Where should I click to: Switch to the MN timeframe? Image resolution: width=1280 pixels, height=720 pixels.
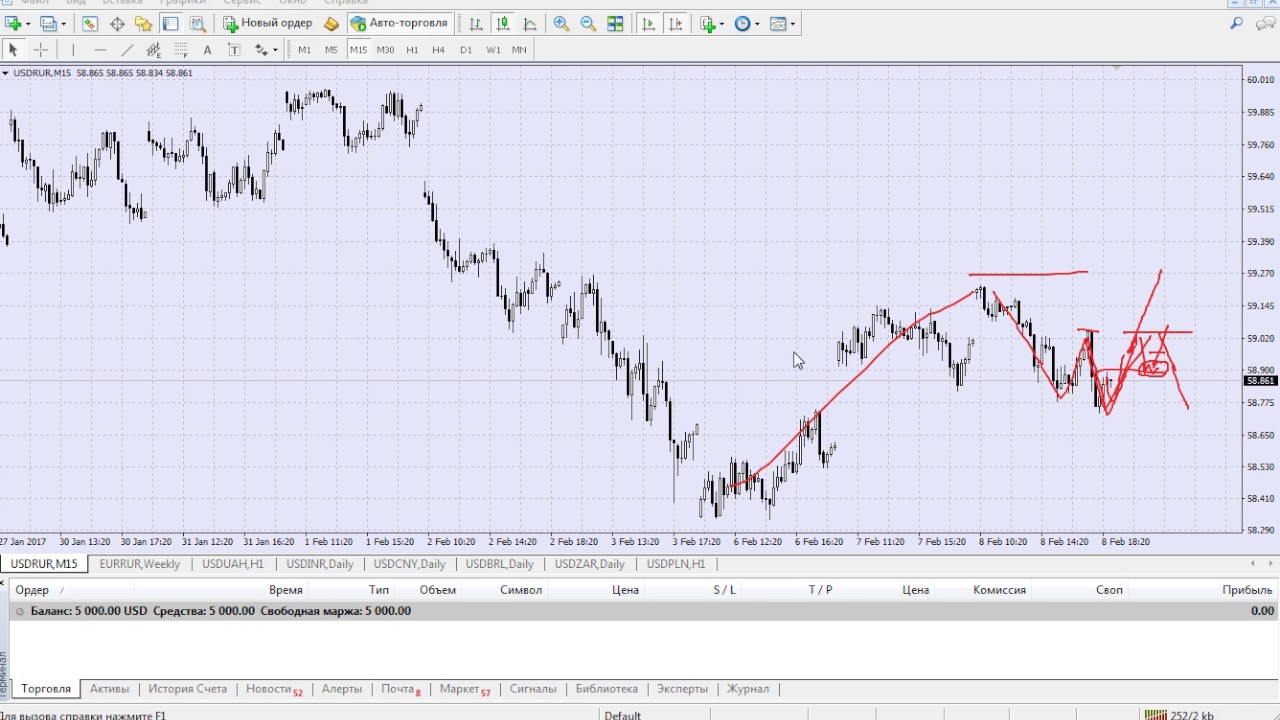coord(519,49)
